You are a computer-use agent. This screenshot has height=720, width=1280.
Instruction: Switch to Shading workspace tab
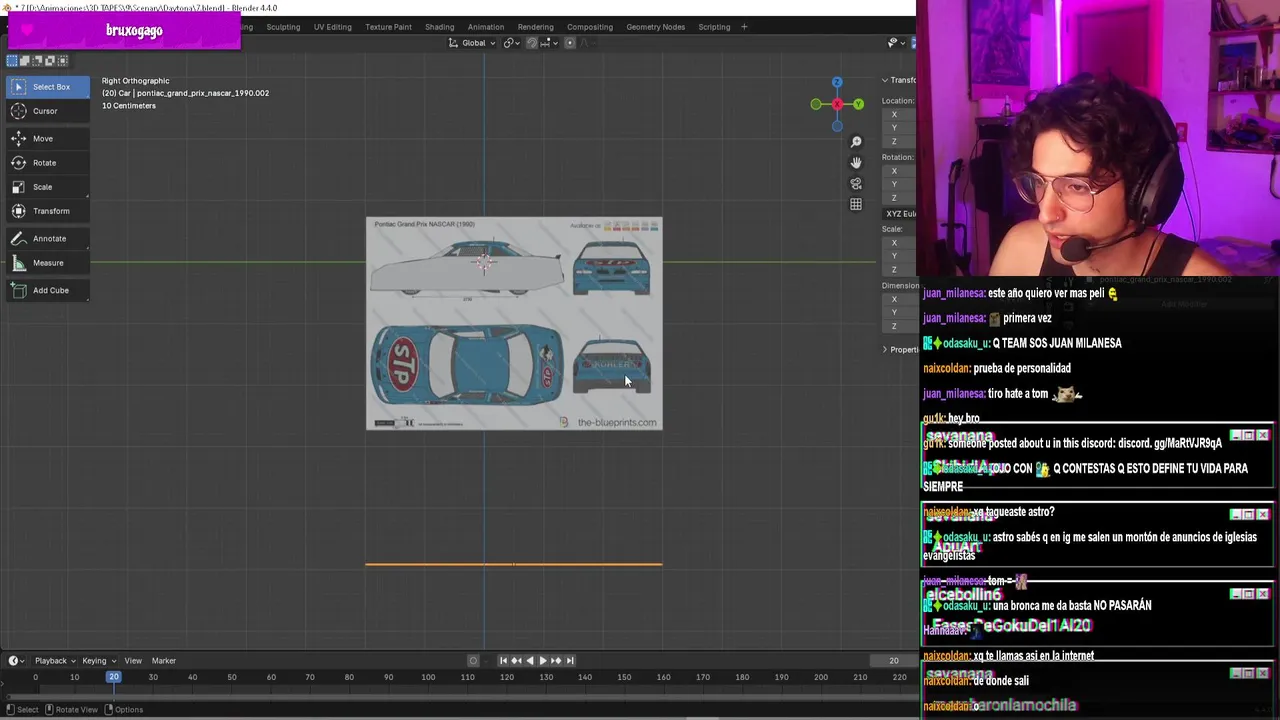[x=439, y=27]
